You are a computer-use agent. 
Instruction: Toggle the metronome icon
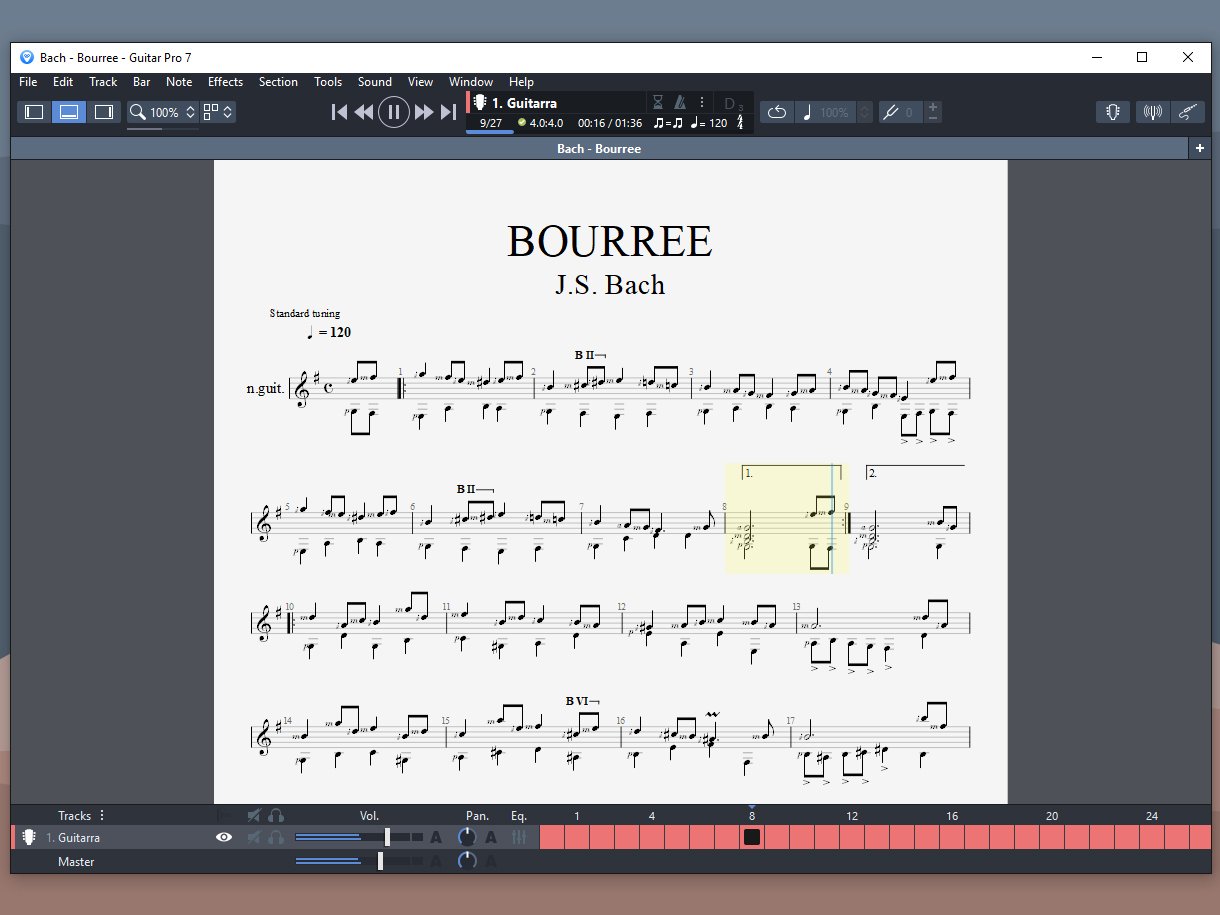tap(680, 102)
